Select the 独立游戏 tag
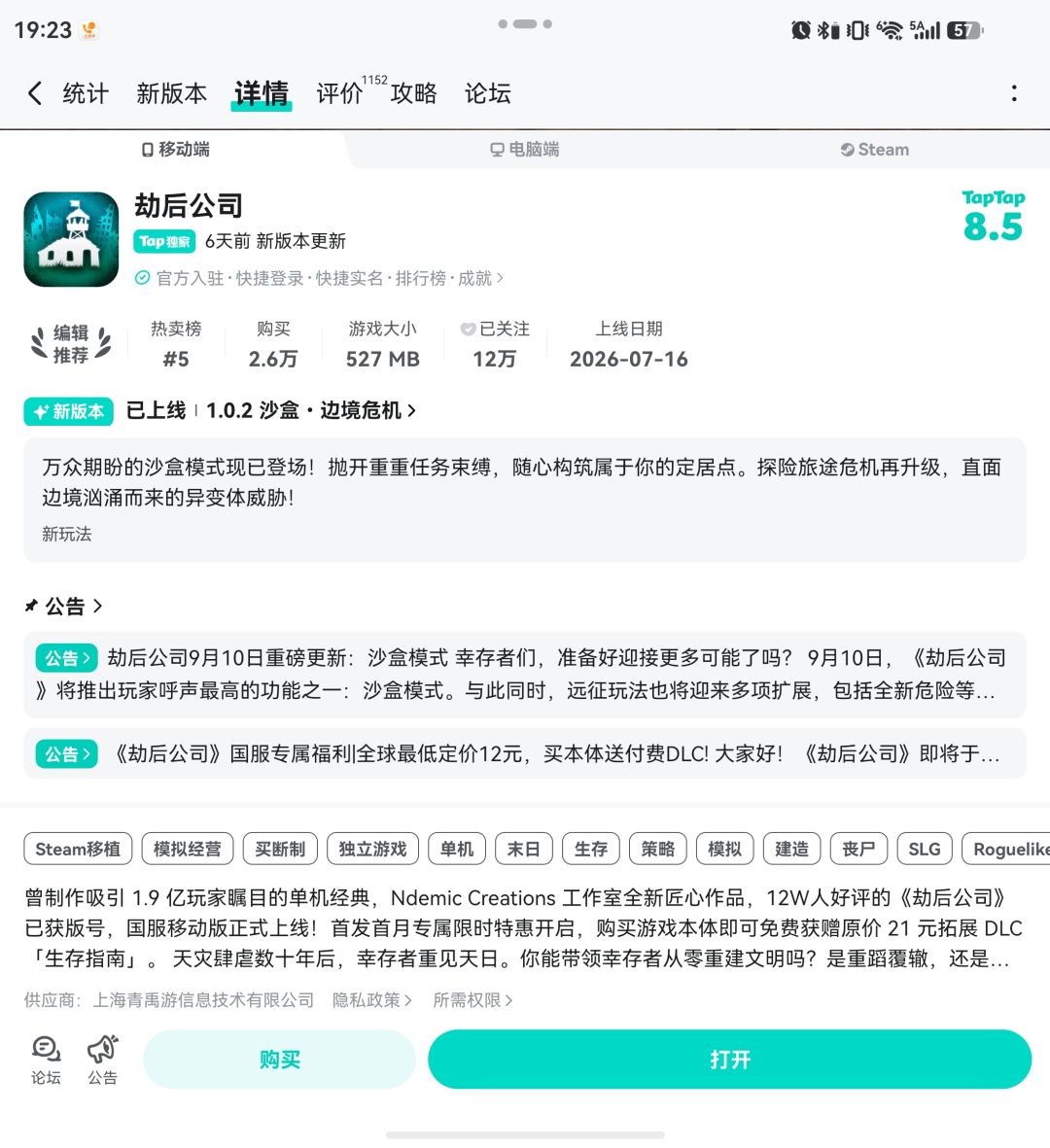The width and height of the screenshot is (1050, 1148). 372,850
